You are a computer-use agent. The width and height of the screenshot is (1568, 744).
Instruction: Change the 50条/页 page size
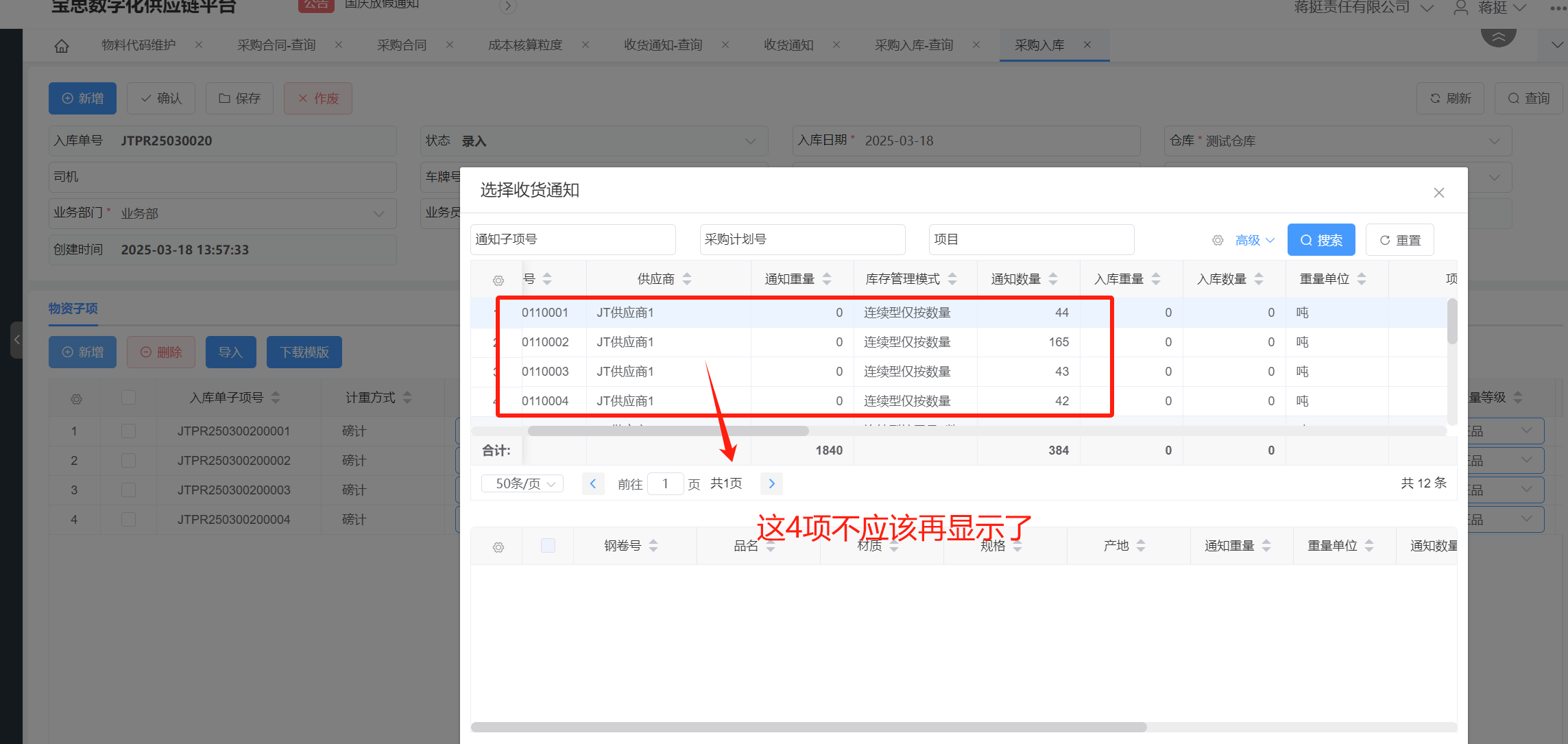tap(522, 484)
